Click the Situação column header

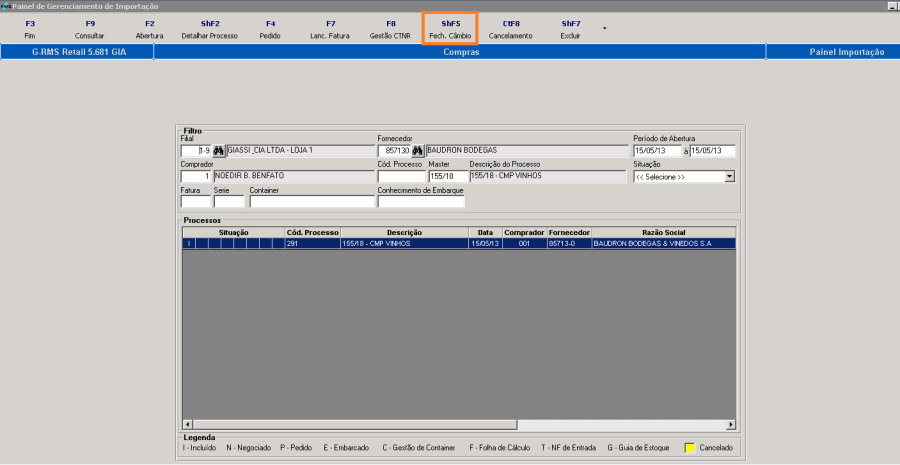coord(234,232)
